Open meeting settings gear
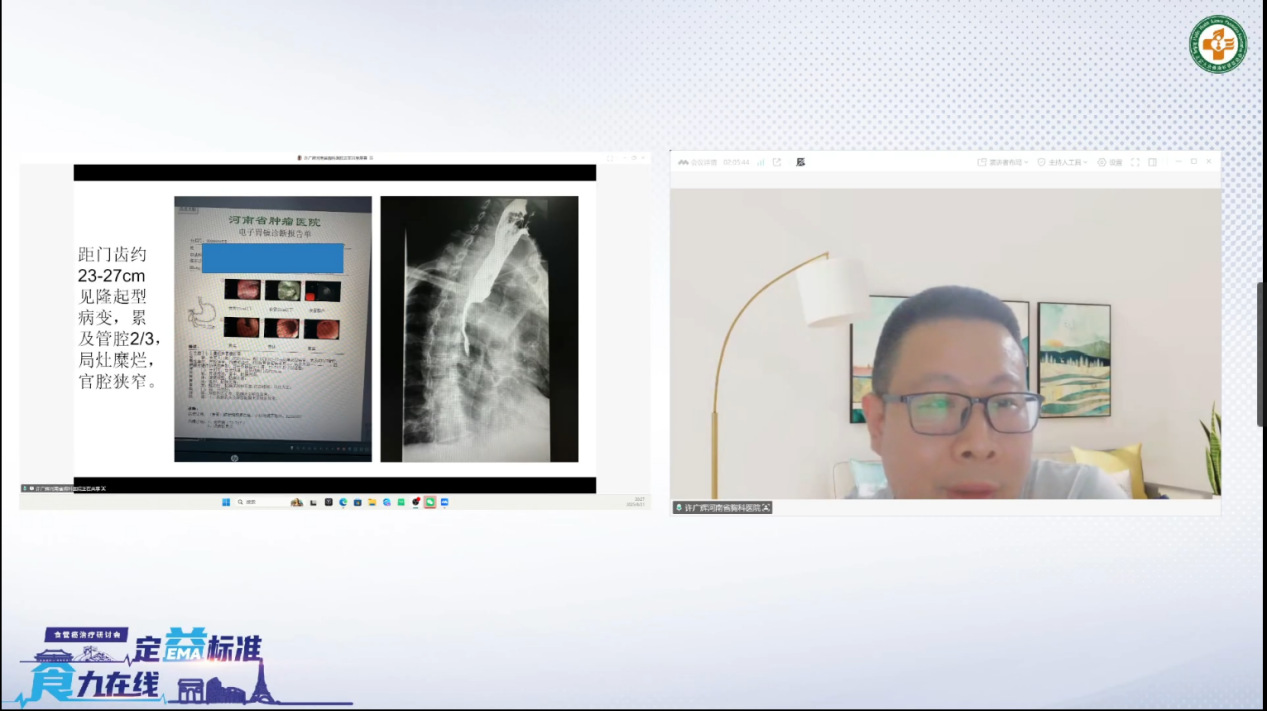The height and width of the screenshot is (711, 1267). (1109, 162)
